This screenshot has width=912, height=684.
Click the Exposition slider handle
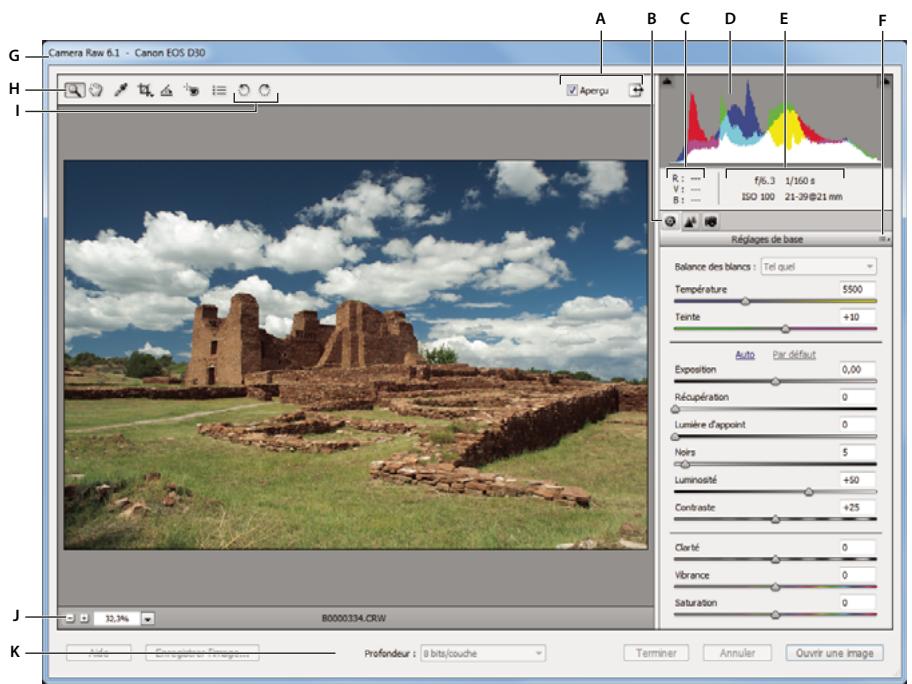click(x=775, y=382)
